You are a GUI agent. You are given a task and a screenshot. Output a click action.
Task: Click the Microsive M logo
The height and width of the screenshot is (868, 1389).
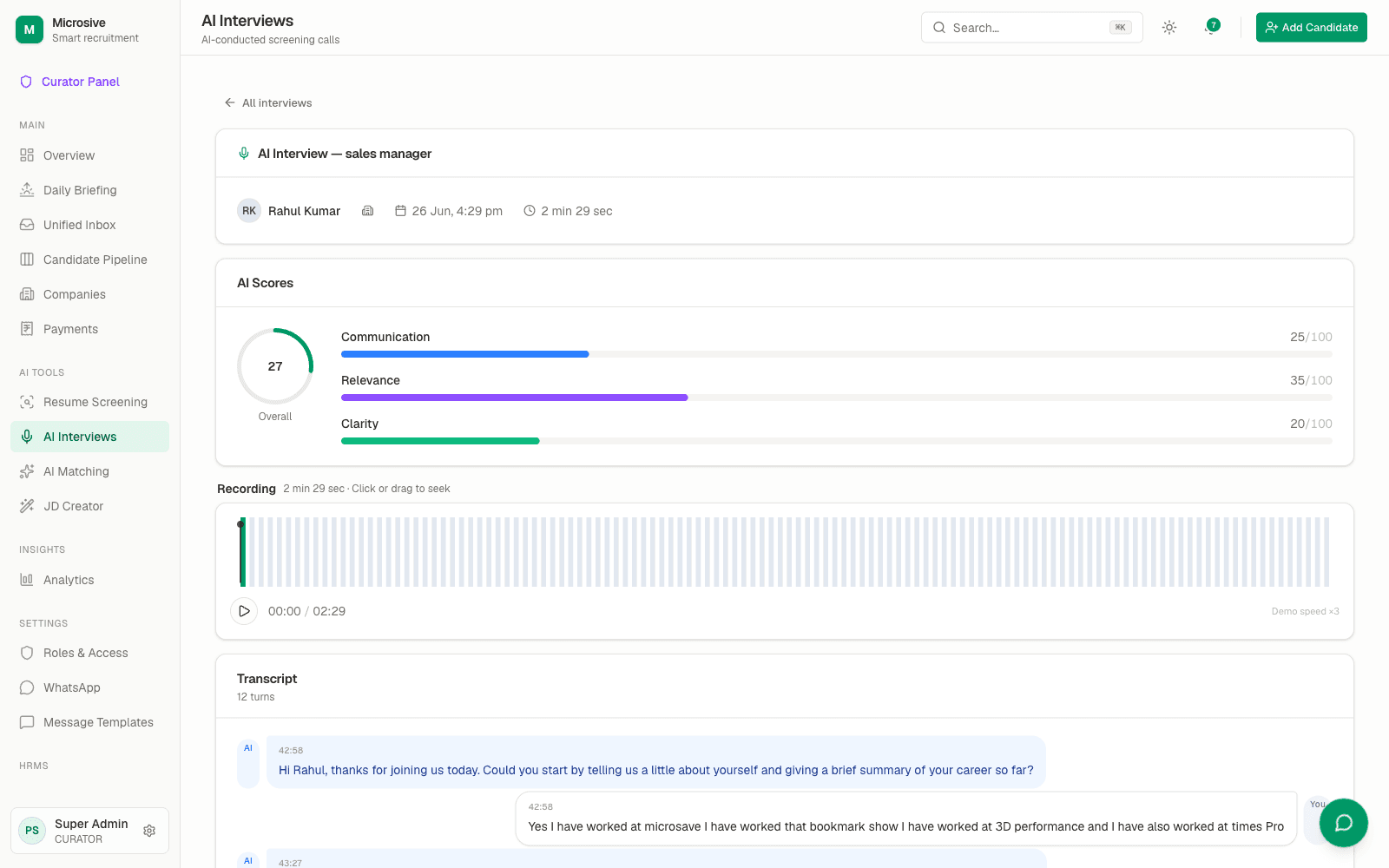point(30,30)
